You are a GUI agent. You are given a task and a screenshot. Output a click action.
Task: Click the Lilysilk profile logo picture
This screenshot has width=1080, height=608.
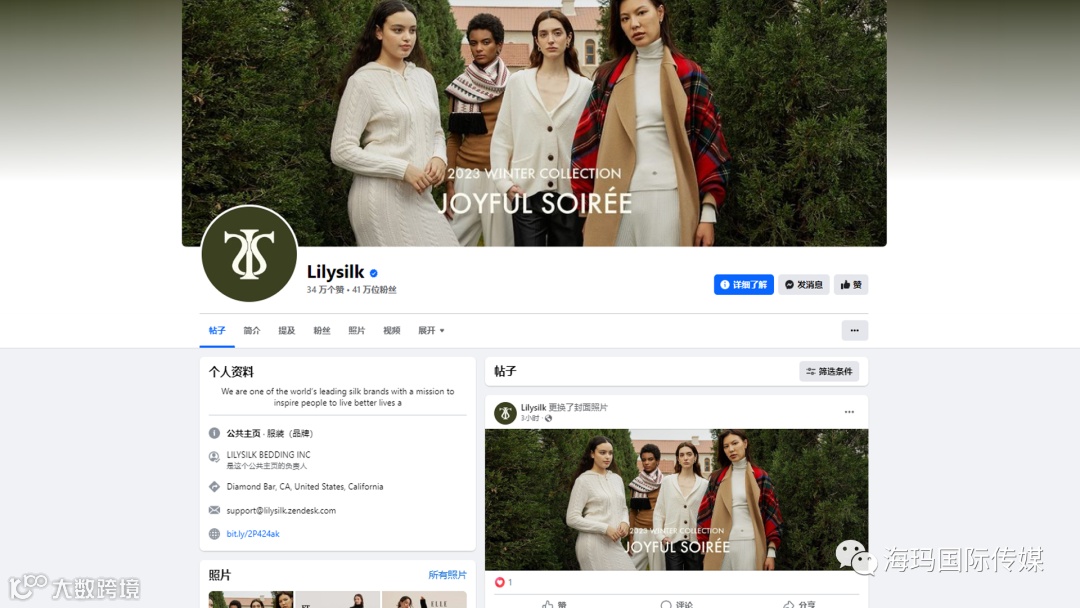[249, 253]
